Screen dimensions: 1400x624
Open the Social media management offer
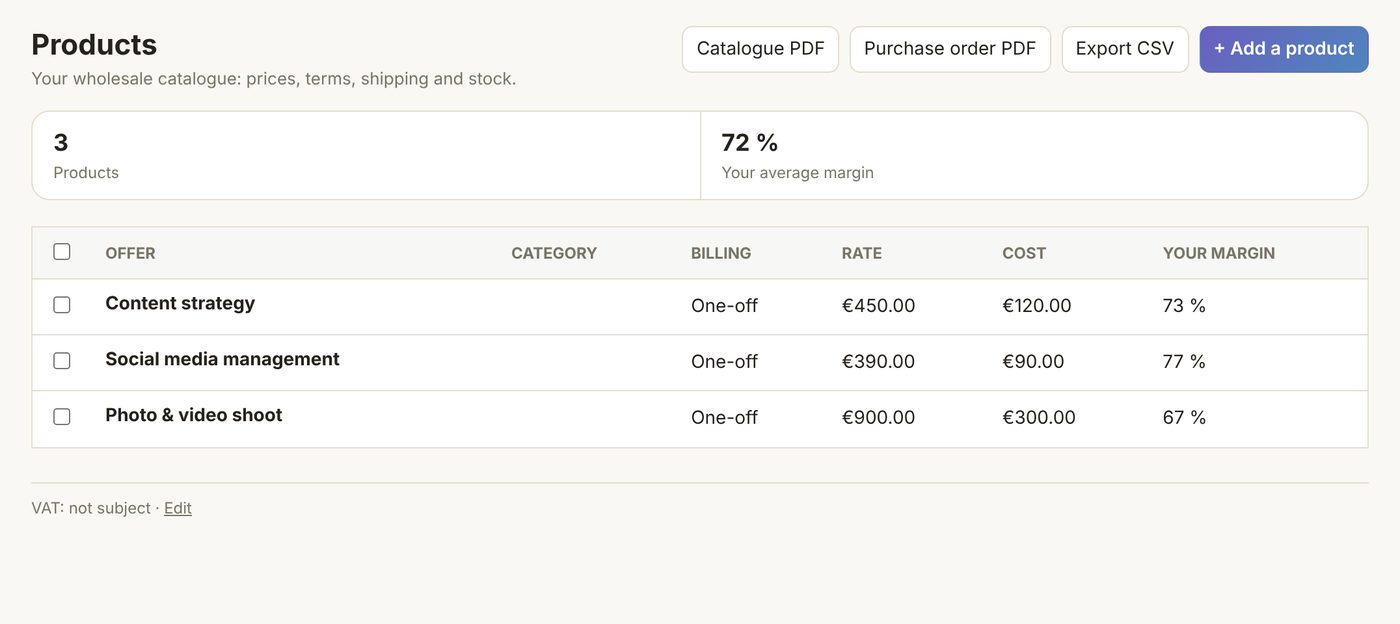coord(222,359)
